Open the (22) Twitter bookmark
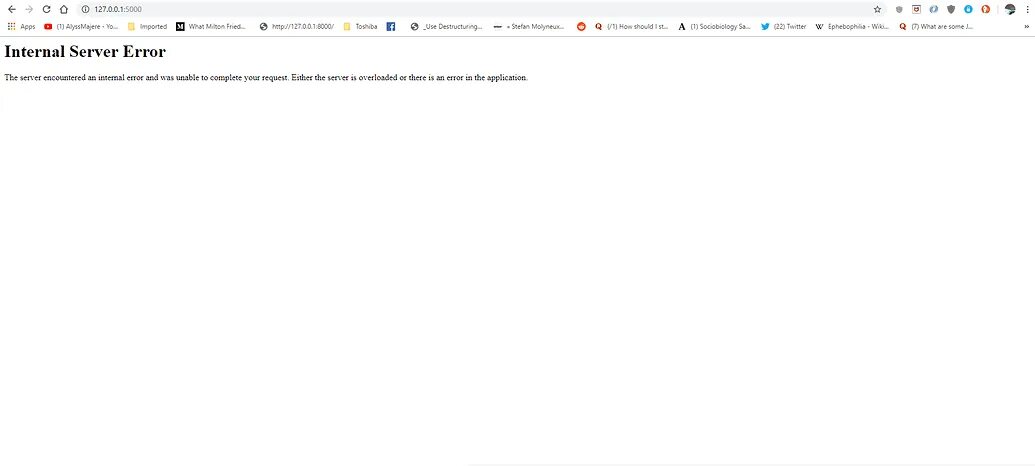 (784, 27)
